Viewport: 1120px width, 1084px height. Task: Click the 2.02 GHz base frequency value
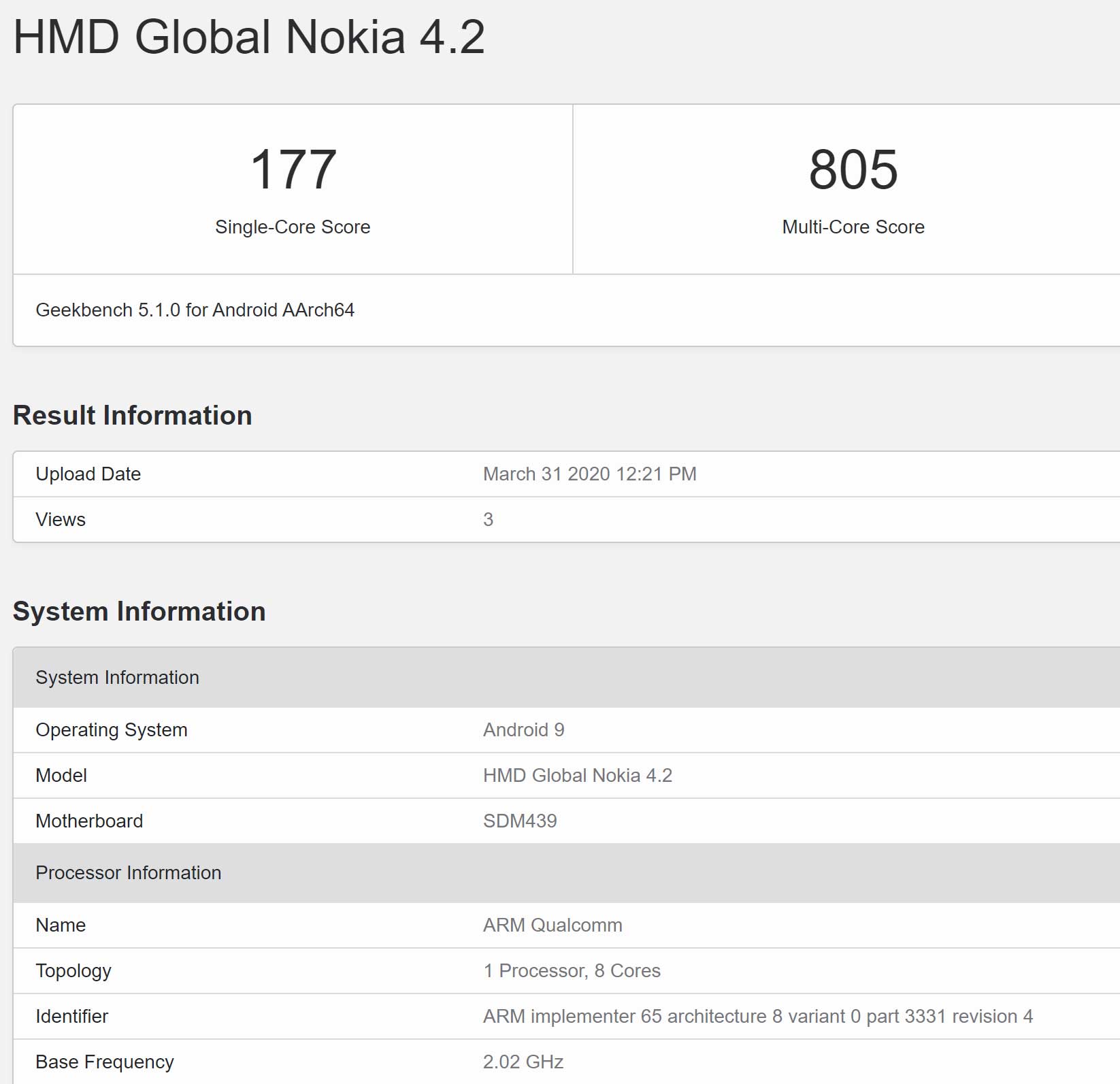(523, 1062)
